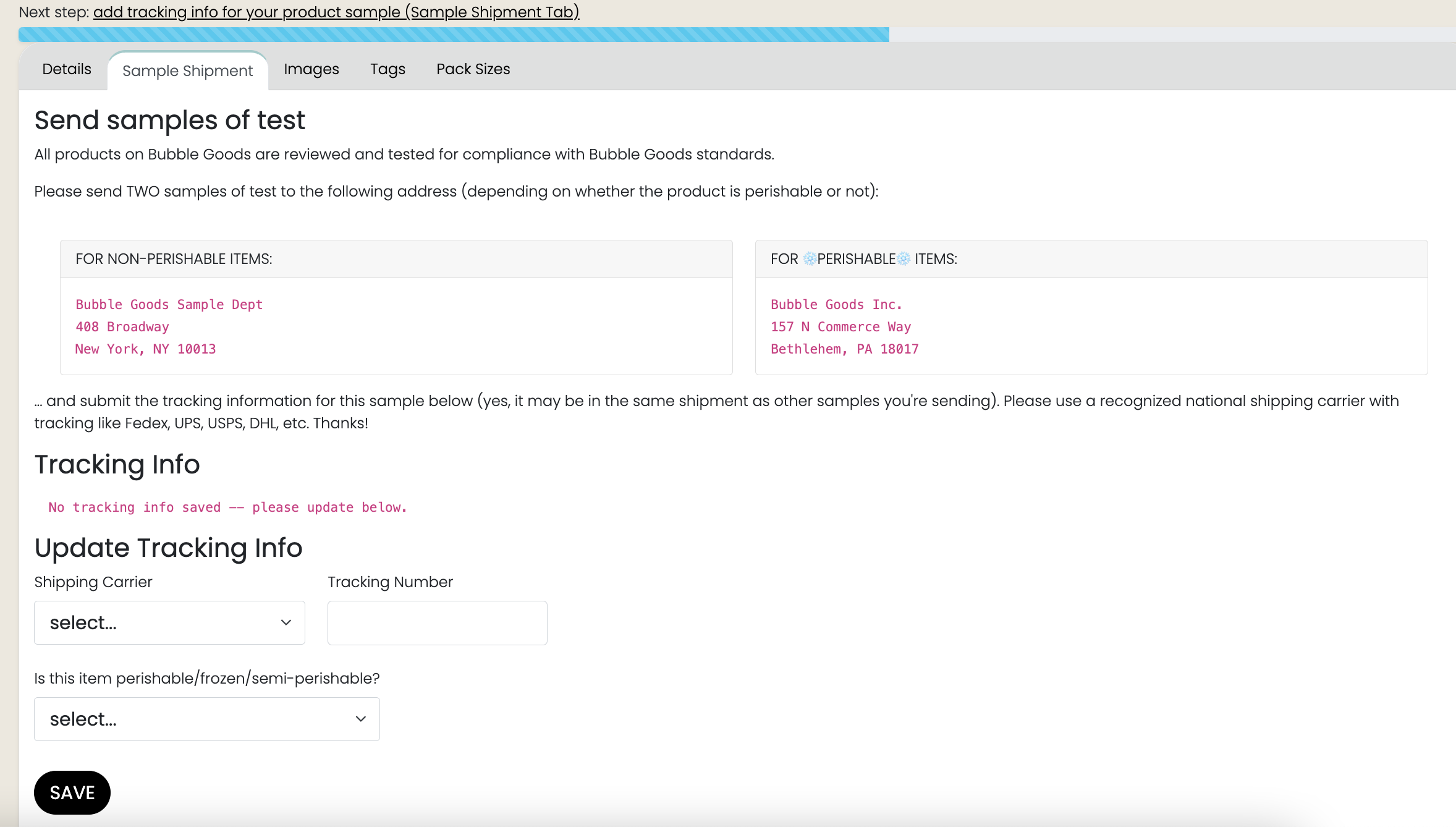The width and height of the screenshot is (1456, 827).
Task: Go to the Pack Sizes tab
Action: coord(473,69)
